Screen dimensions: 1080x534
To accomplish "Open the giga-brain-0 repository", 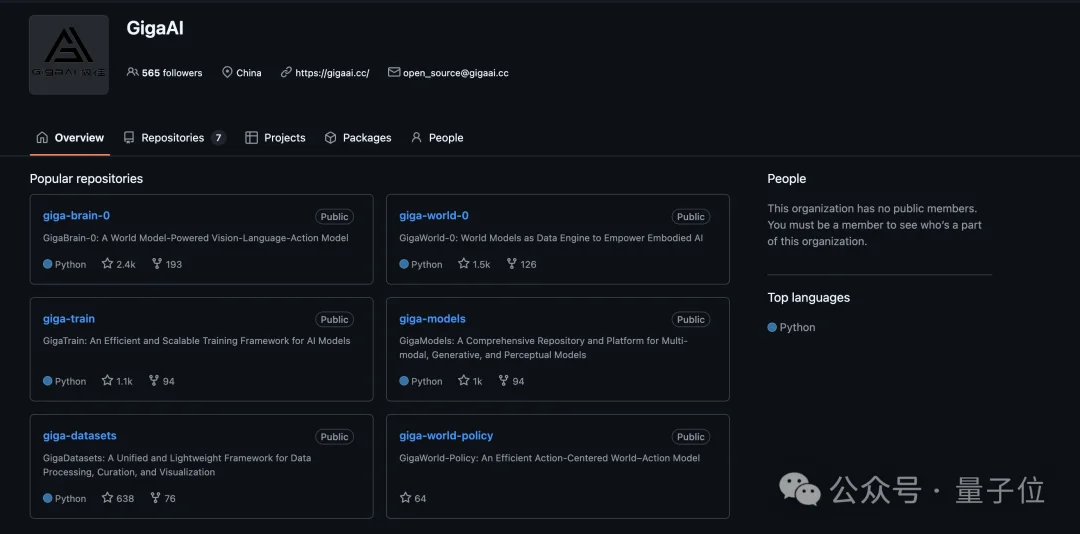I will pos(76,216).
